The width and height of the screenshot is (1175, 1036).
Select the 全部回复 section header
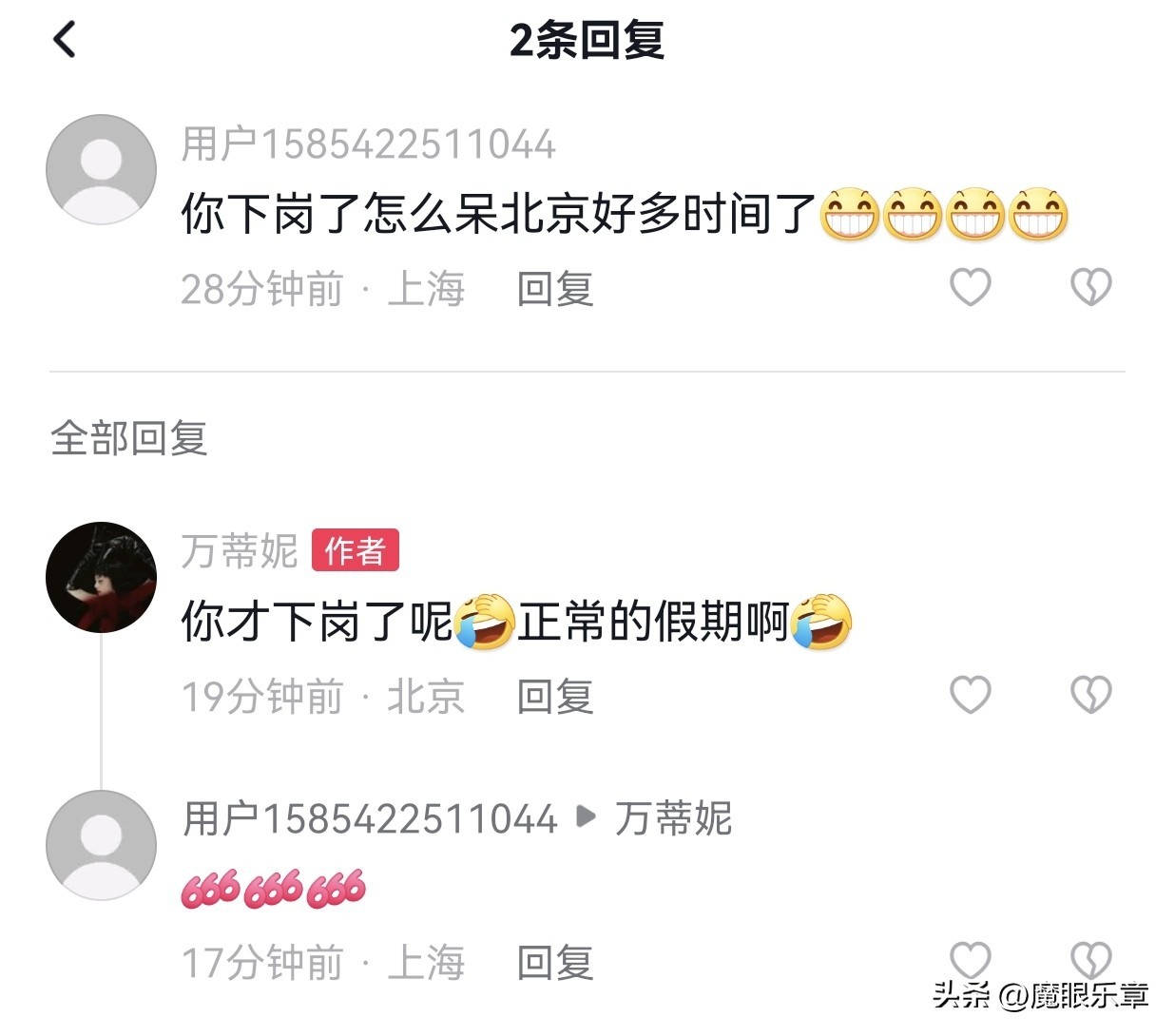(x=128, y=438)
